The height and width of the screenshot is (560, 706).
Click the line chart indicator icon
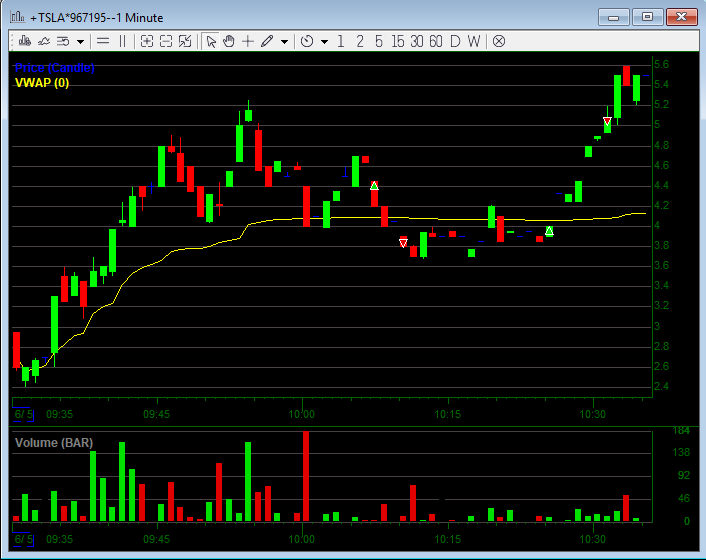[x=44, y=41]
